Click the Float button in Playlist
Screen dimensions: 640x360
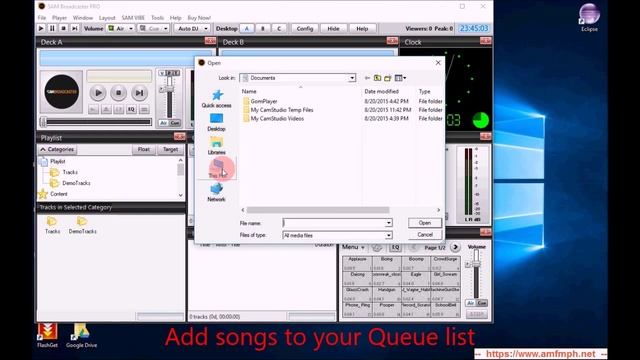[x=144, y=149]
